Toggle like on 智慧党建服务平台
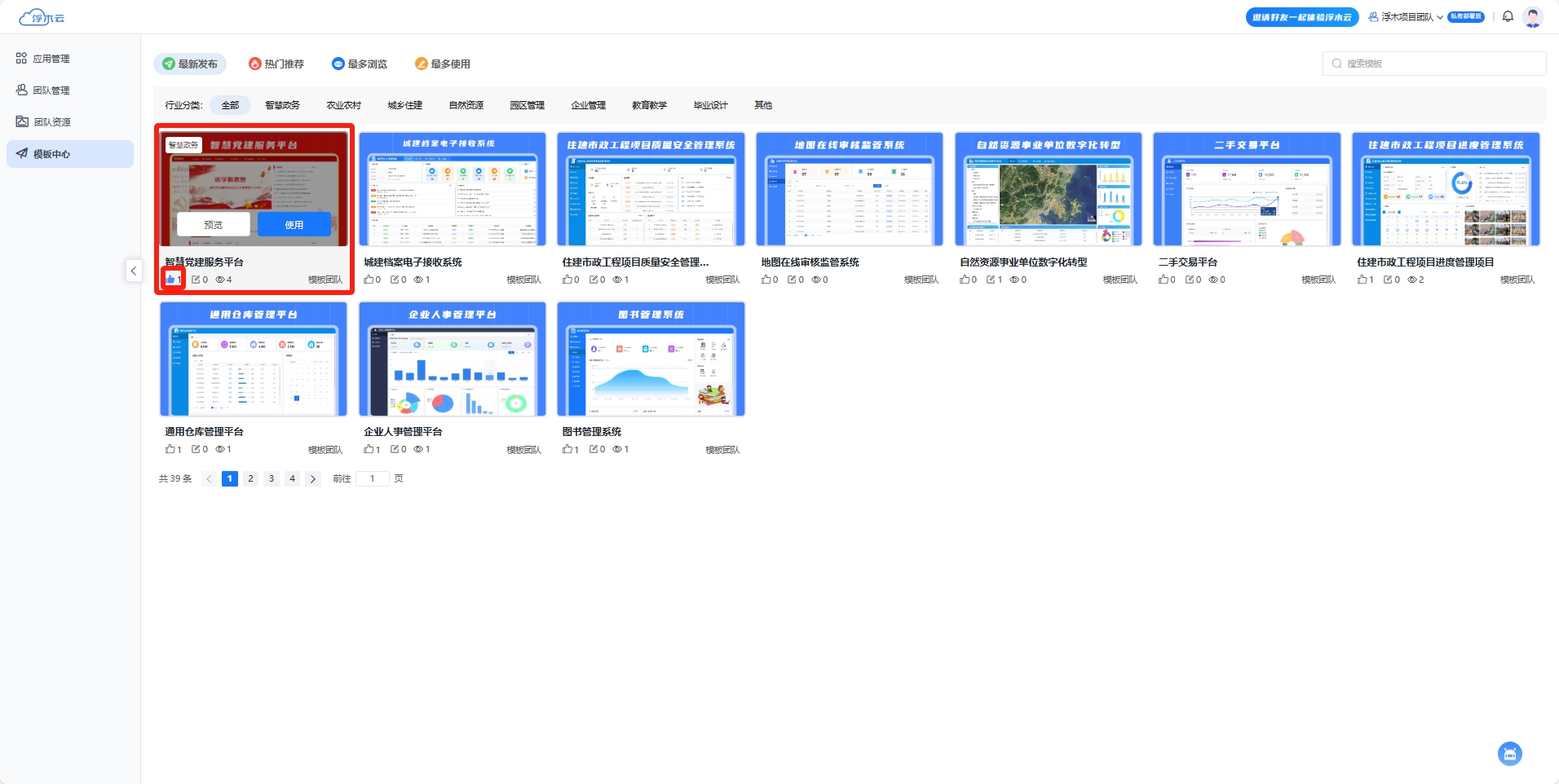 [170, 280]
